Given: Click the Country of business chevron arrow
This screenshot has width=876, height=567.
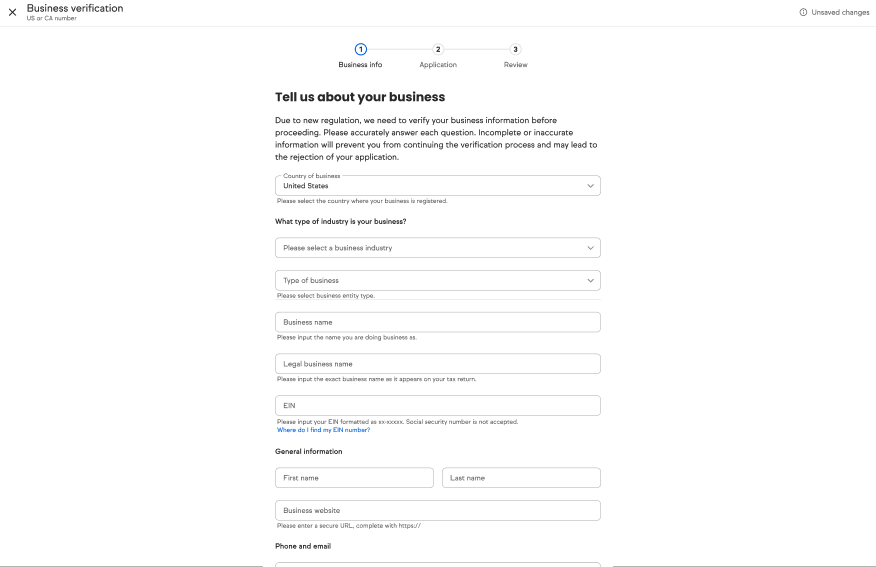Looking at the screenshot, I should 590,186.
